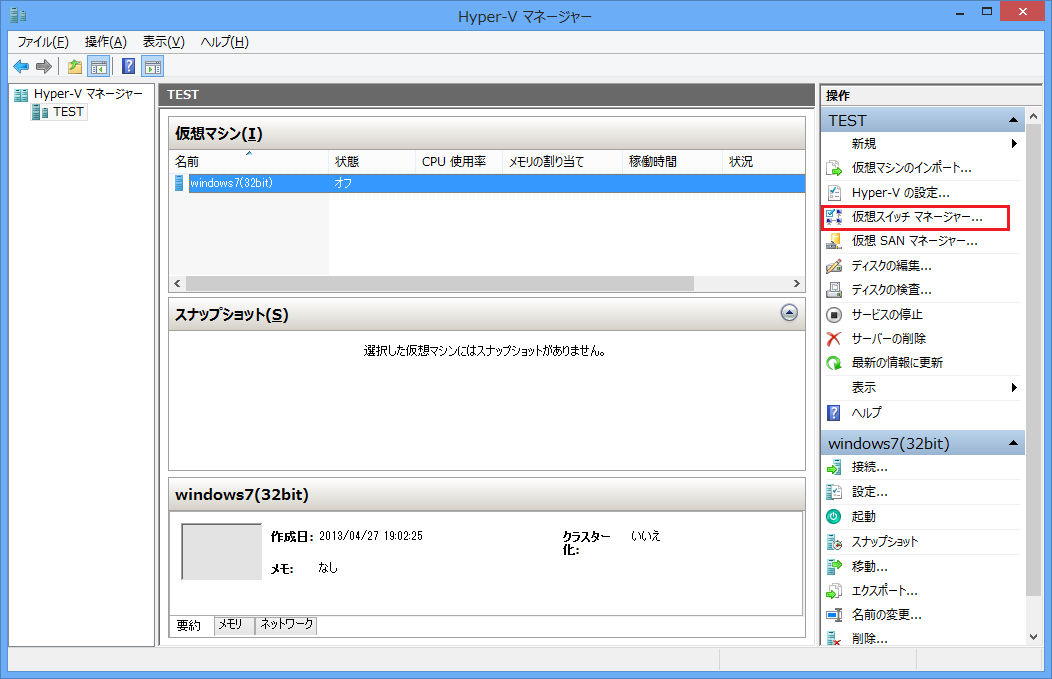
Task: Open the ファイル(F) menu
Action: 43,42
